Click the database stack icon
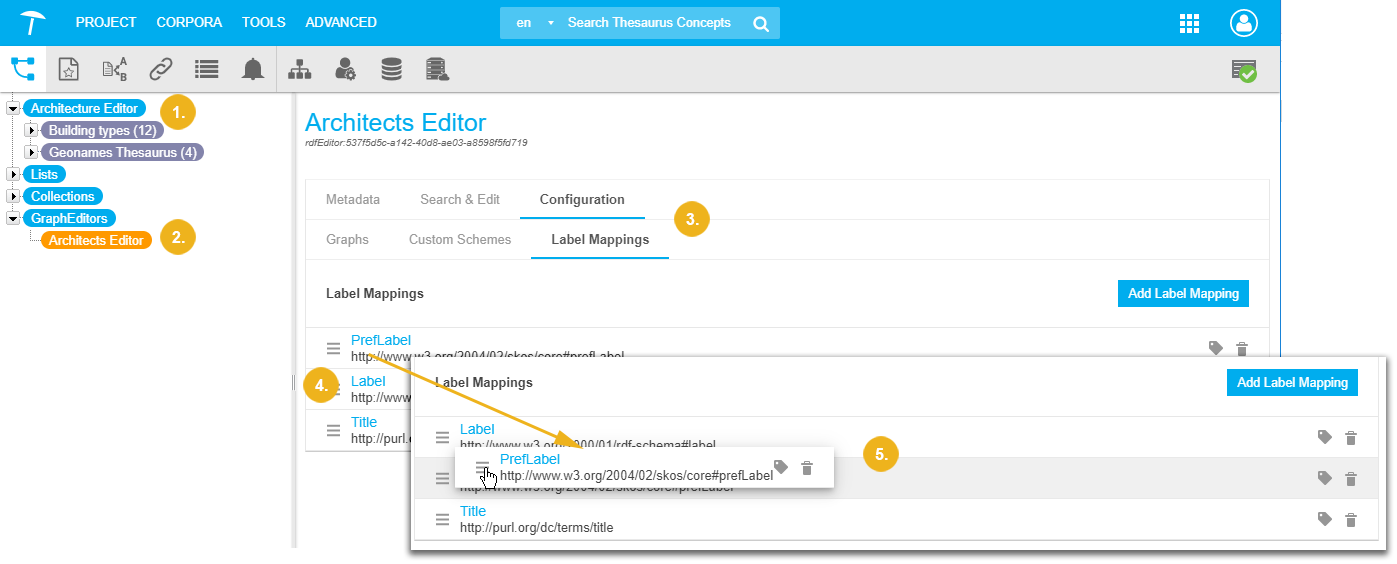Viewport: 1397px width, 564px height. point(391,69)
